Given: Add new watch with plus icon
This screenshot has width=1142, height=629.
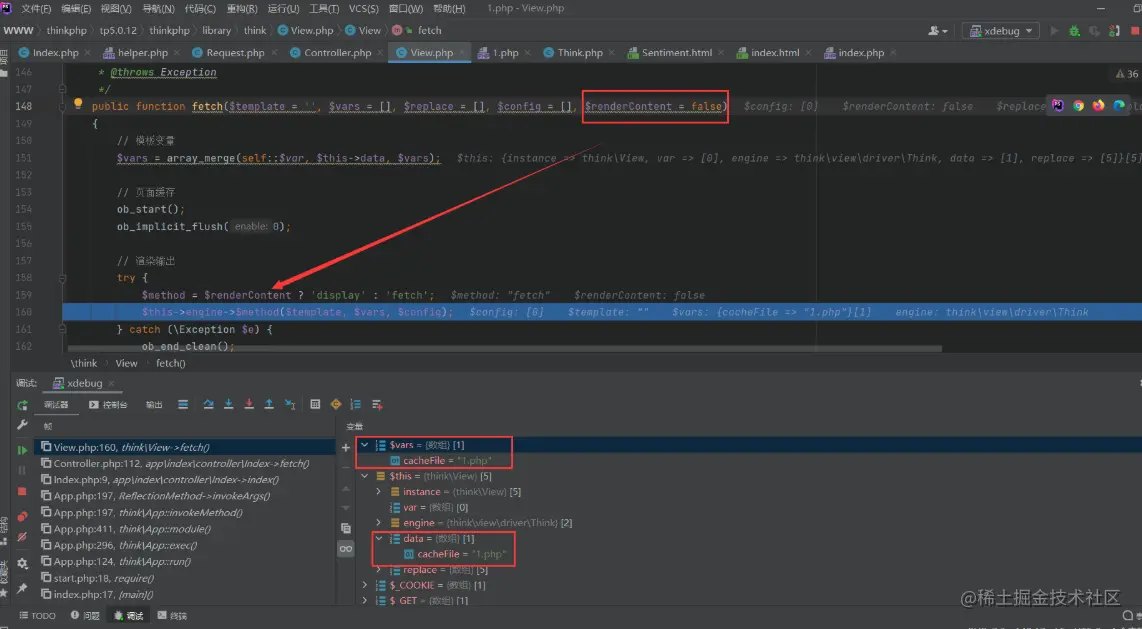Looking at the screenshot, I should click(x=346, y=447).
